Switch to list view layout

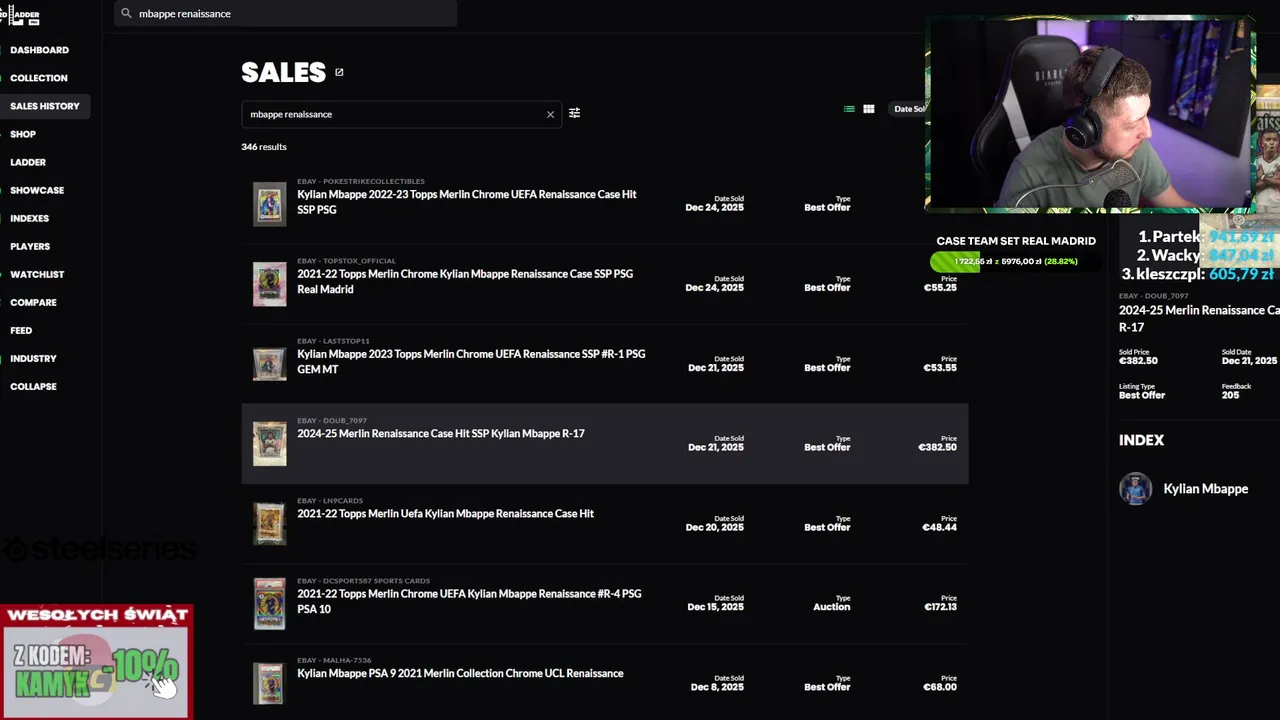tap(849, 109)
